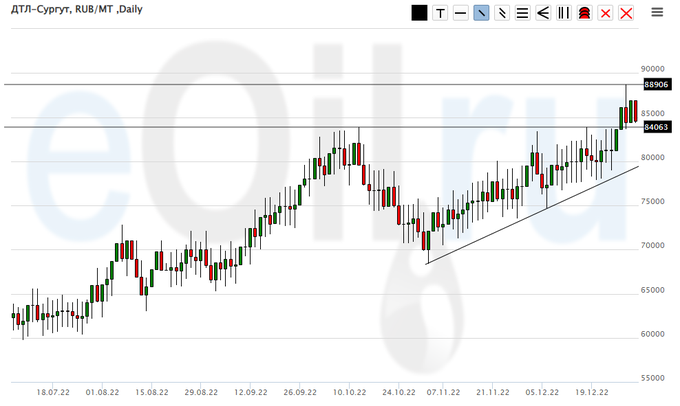680x406 pixels.
Task: Select the red arcs drawing tool
Action: pos(584,13)
